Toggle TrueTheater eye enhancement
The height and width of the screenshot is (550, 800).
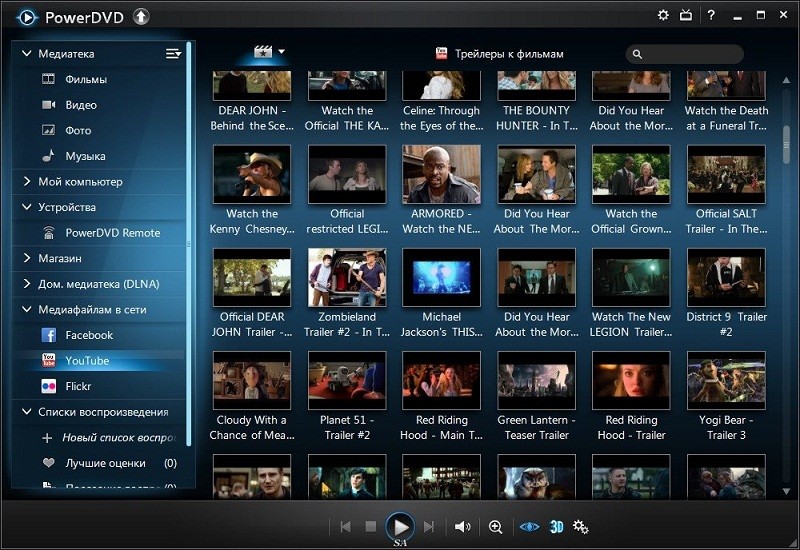(x=529, y=526)
